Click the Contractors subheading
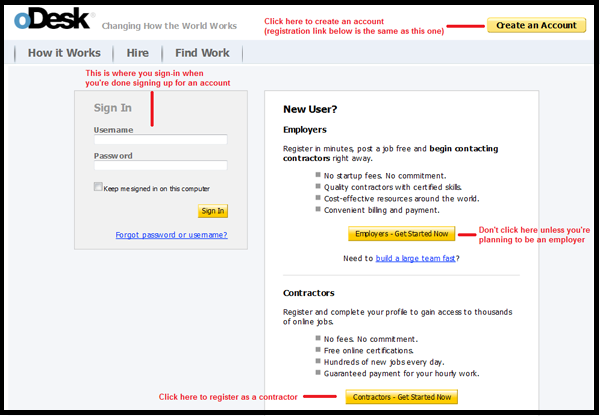The height and width of the screenshot is (416, 600). pyautogui.click(x=308, y=293)
